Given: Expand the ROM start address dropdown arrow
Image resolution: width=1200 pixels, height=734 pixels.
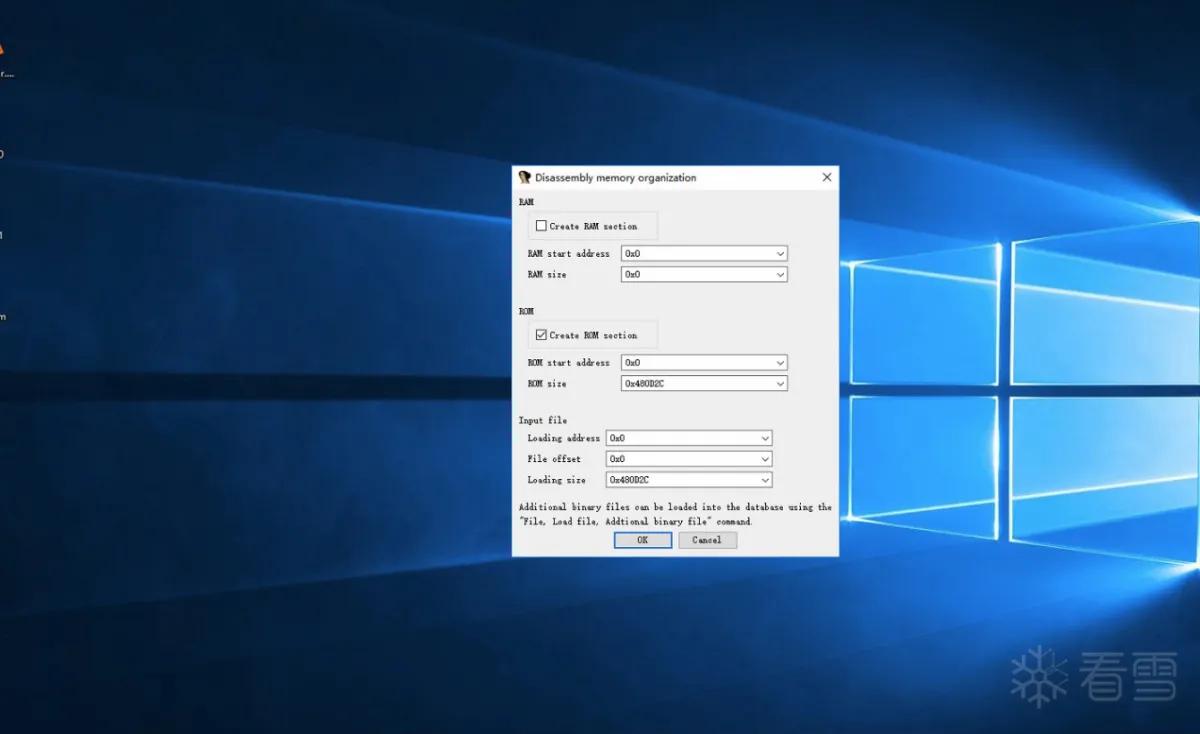Looking at the screenshot, I should click(780, 363).
